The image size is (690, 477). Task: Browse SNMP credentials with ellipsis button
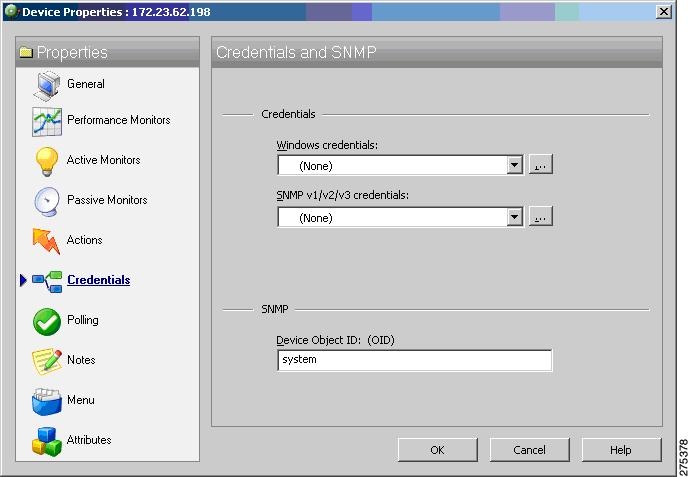coord(540,216)
